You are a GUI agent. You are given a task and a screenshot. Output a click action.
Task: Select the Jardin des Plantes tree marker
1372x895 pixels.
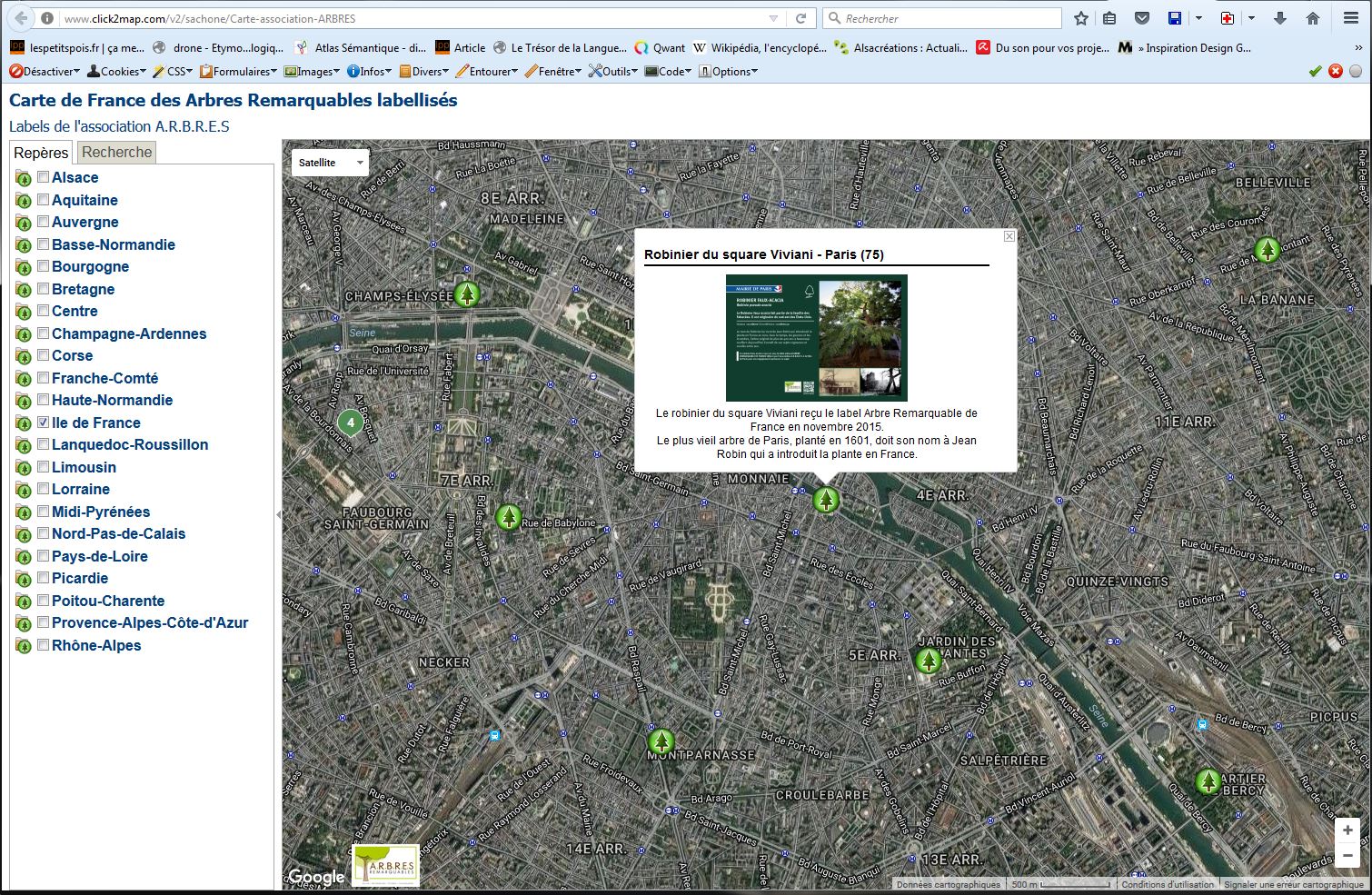pyautogui.click(x=928, y=661)
